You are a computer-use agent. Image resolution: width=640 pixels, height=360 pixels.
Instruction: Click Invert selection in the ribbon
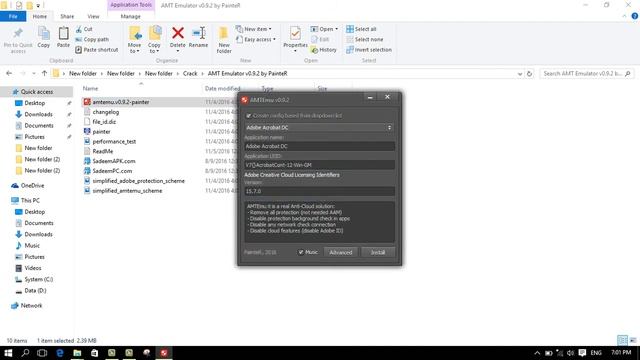point(369,50)
